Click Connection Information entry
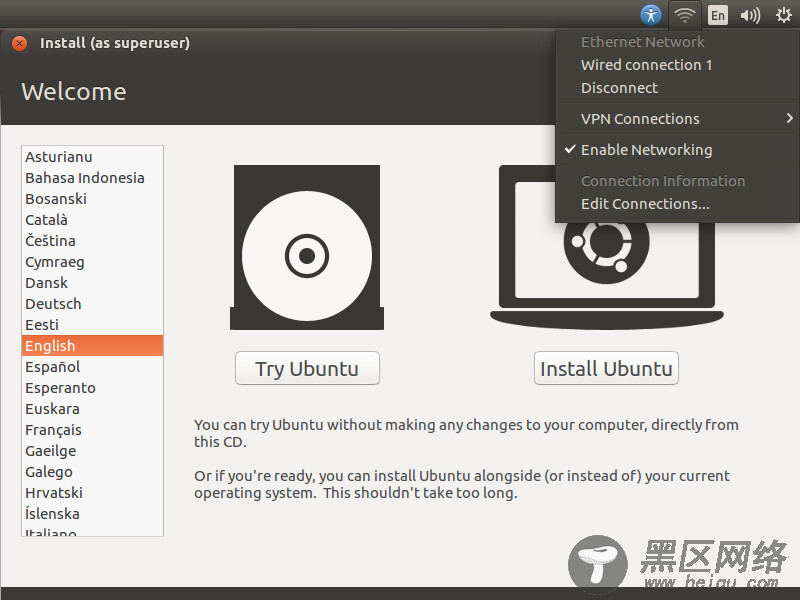Image resolution: width=800 pixels, height=600 pixels. 677,181
